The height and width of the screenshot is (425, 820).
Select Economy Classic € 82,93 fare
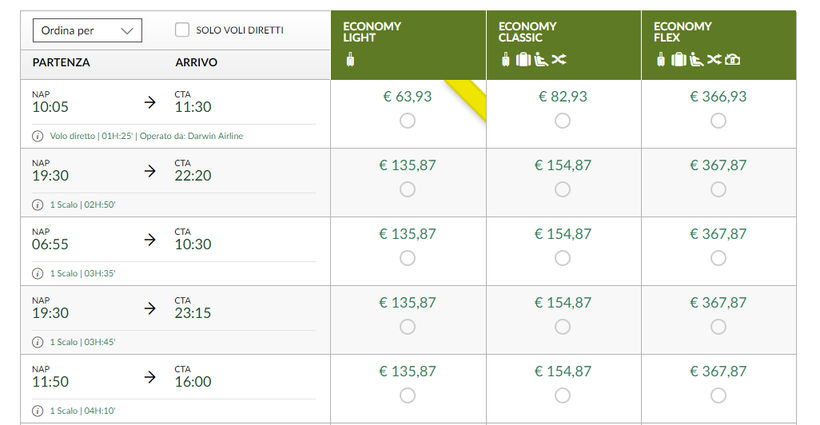563,121
